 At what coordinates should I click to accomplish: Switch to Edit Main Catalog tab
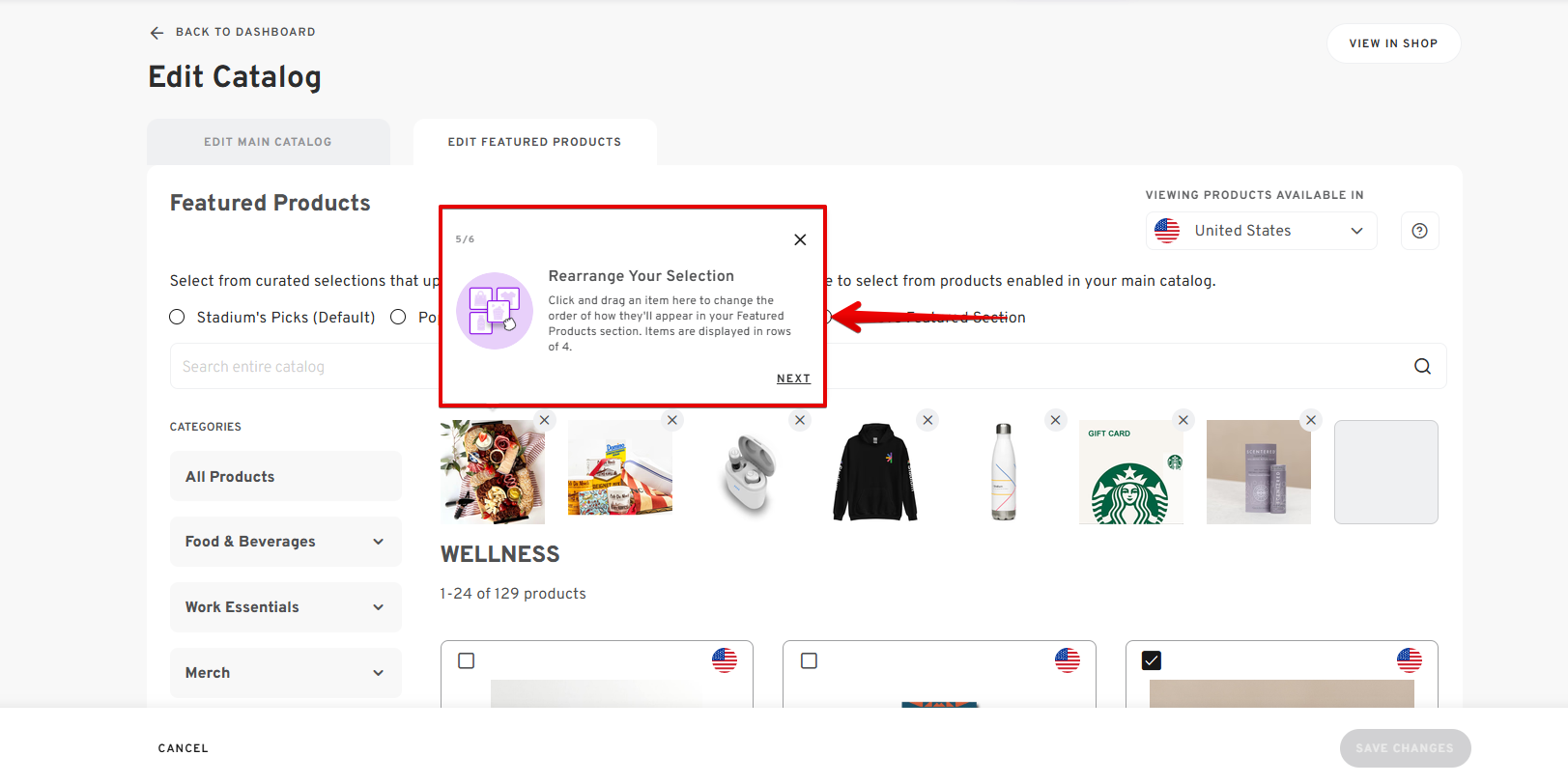coord(268,142)
